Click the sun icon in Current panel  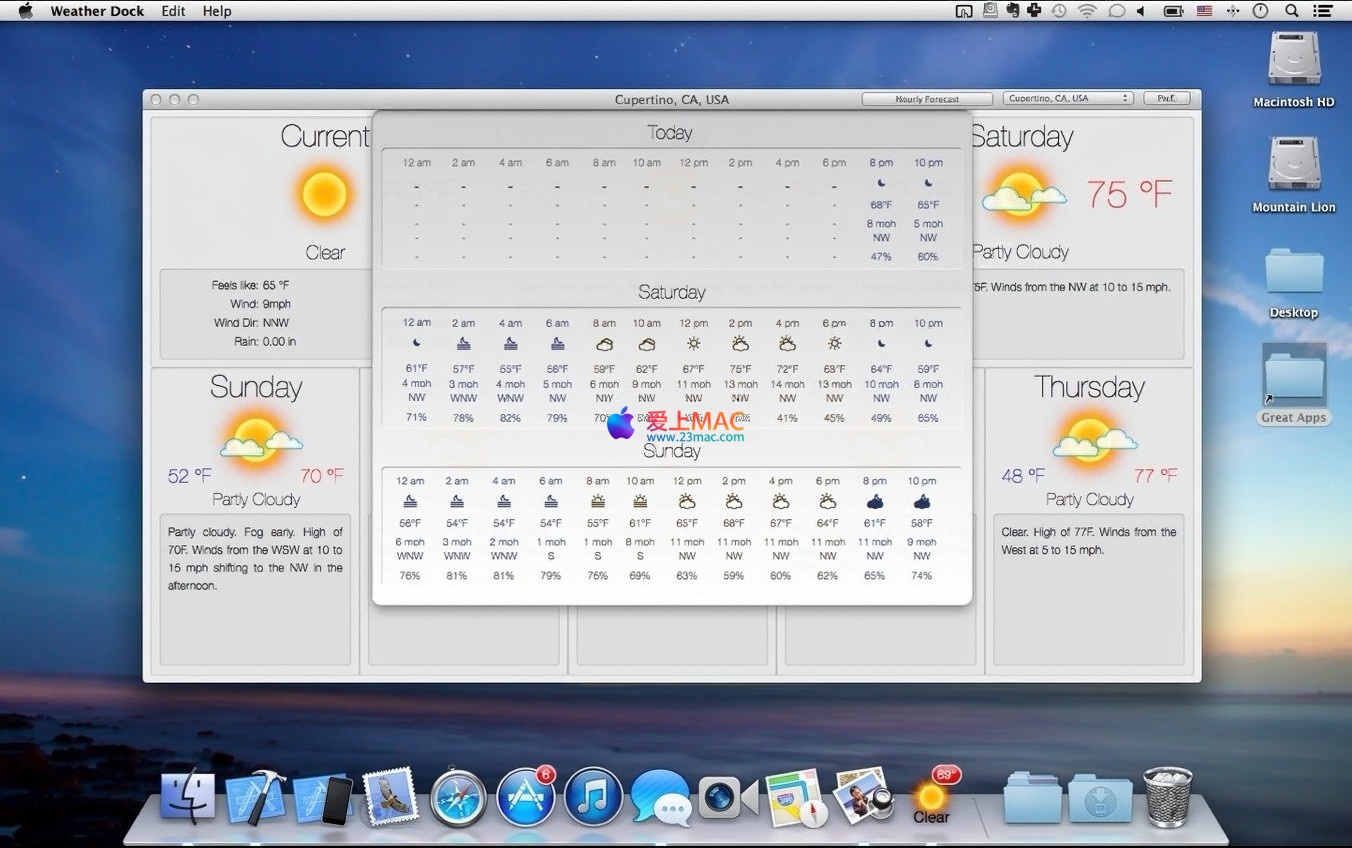click(324, 194)
